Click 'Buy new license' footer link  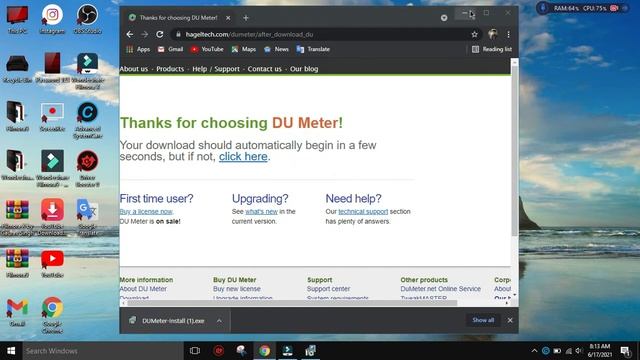(x=237, y=289)
